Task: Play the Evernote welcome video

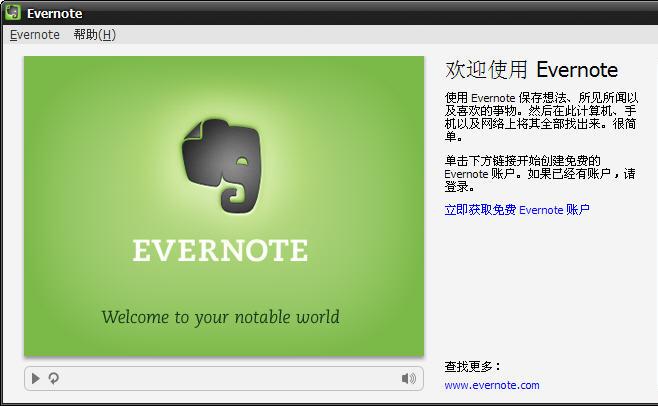Action: [36, 378]
